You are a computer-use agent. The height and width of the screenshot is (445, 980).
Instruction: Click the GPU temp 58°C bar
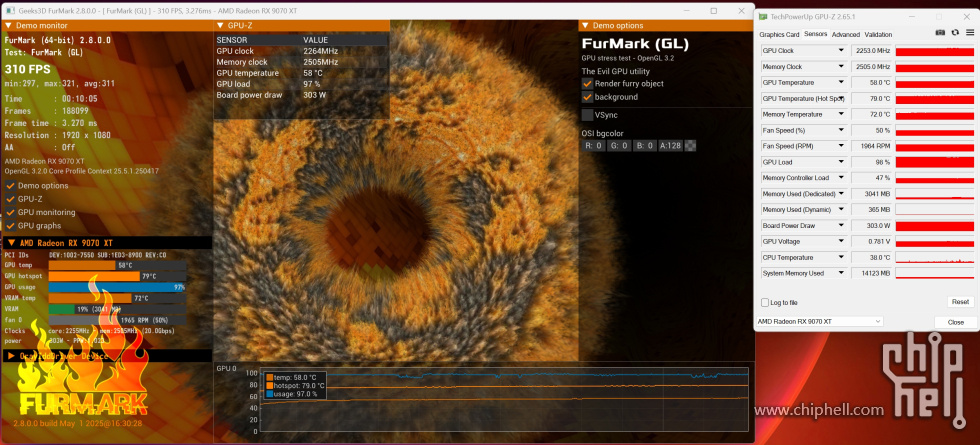coord(118,265)
